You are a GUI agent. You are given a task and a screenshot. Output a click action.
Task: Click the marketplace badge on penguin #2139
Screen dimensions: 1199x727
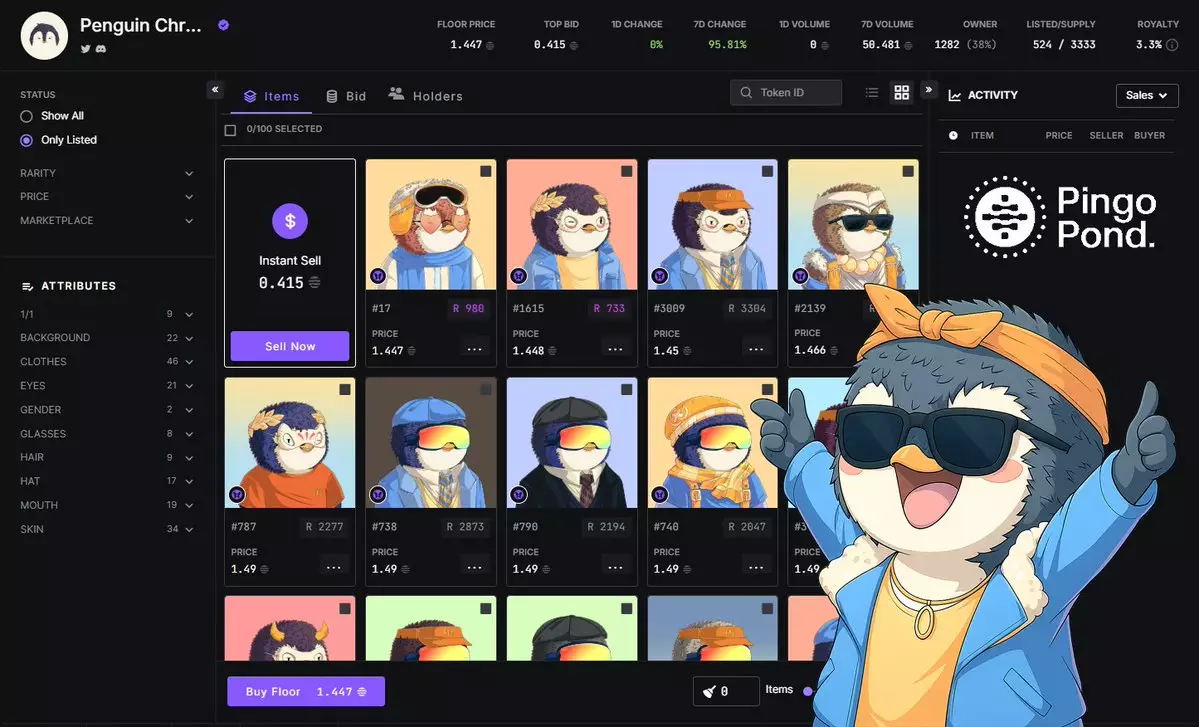[x=800, y=276]
